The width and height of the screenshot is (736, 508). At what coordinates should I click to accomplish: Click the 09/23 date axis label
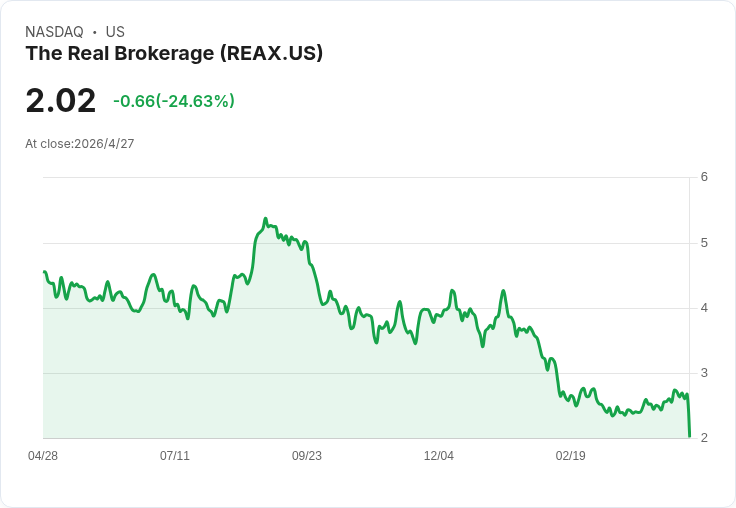click(x=307, y=456)
